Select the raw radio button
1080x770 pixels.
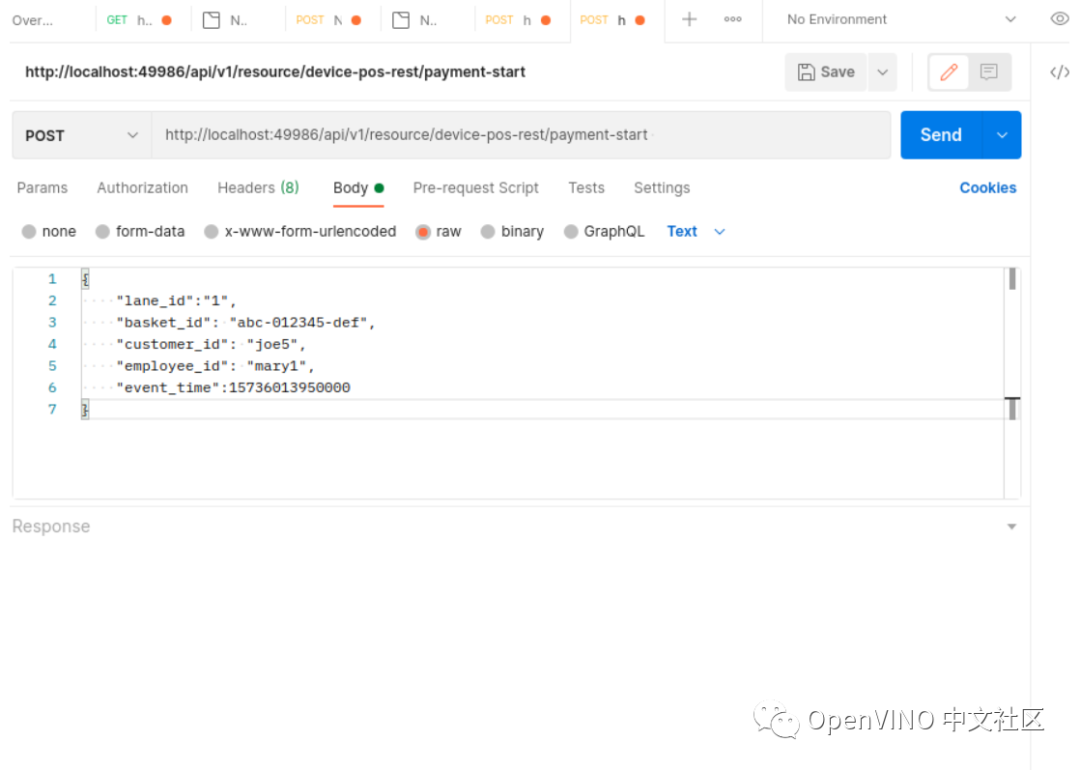point(423,231)
